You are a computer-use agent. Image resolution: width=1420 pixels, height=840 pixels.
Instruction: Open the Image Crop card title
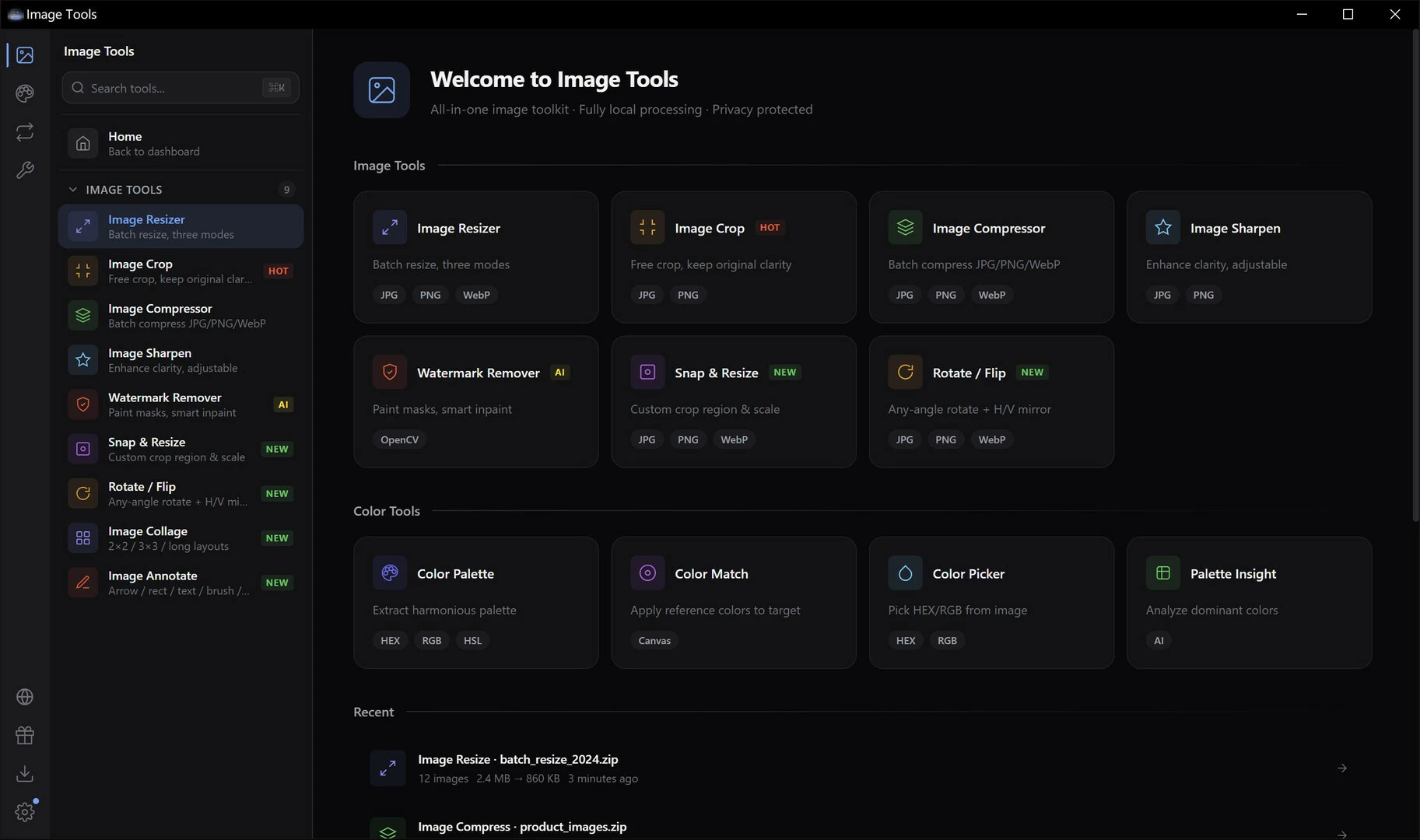(x=710, y=228)
